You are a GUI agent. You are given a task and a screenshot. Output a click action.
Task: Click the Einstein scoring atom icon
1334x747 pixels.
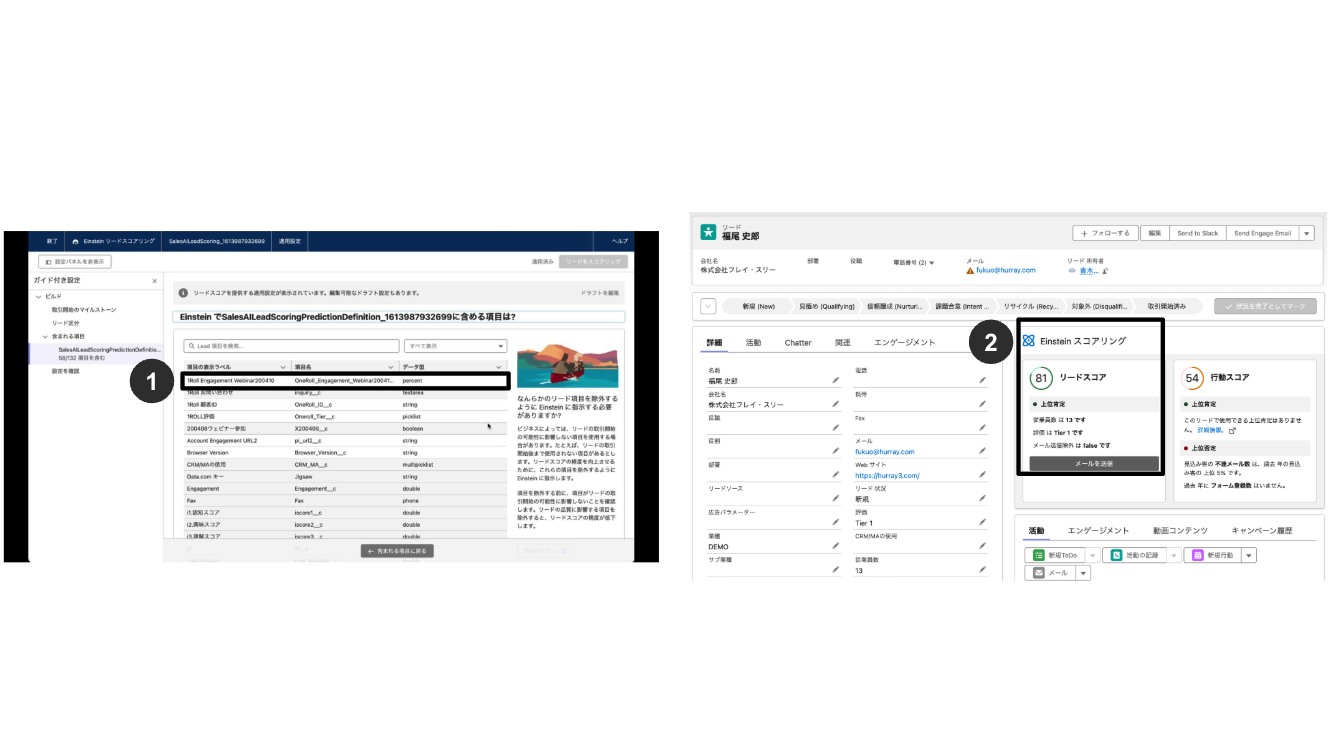tap(1029, 341)
